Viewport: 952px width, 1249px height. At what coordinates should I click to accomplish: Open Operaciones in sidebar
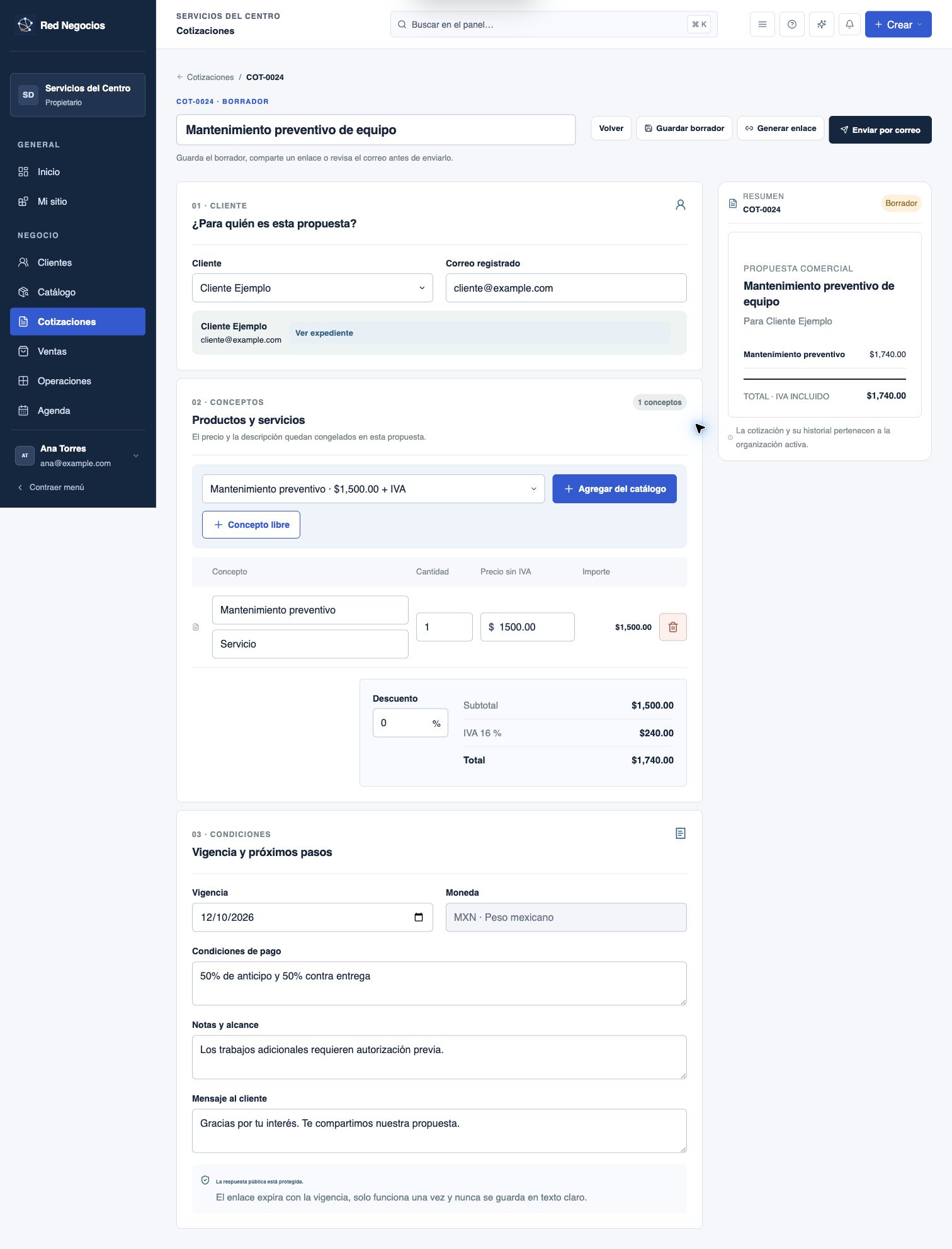(77, 381)
